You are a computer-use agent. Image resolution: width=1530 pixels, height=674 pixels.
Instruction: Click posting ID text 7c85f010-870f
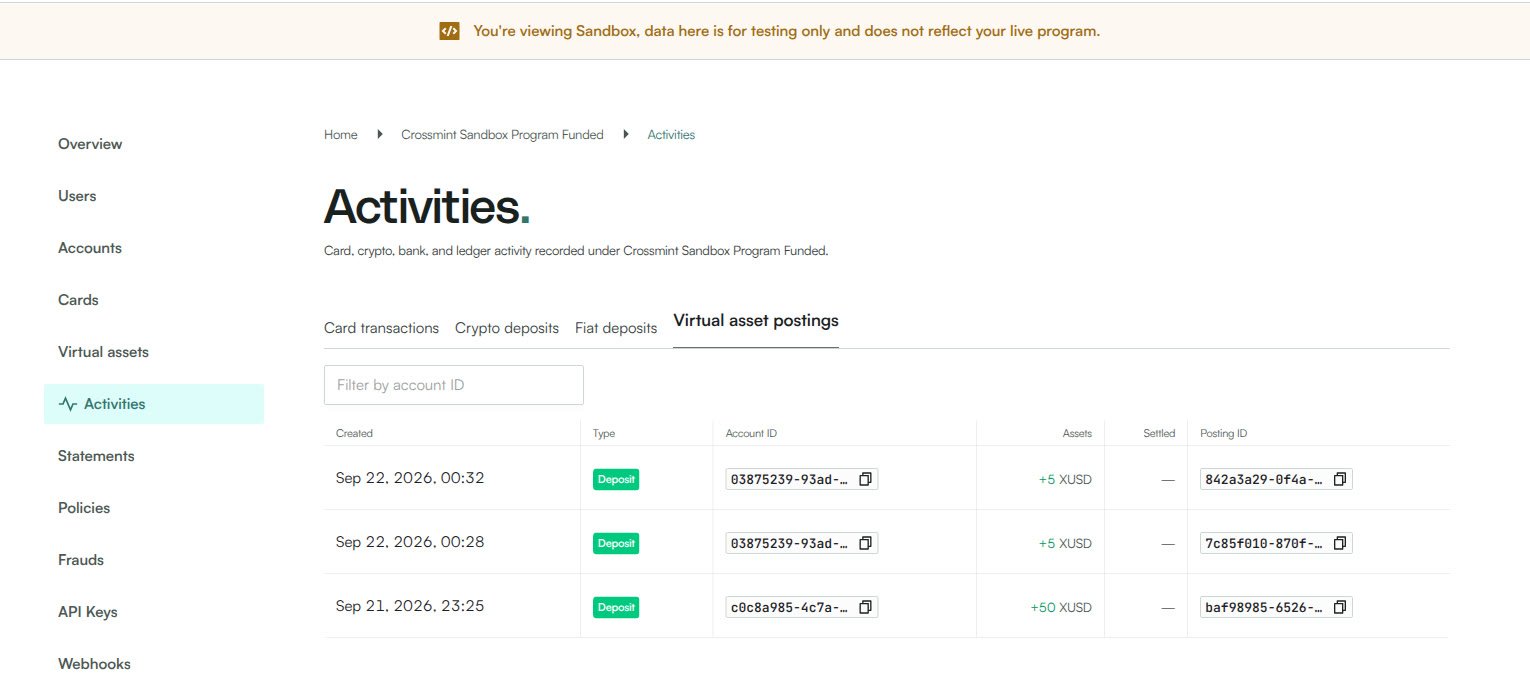coord(1264,543)
